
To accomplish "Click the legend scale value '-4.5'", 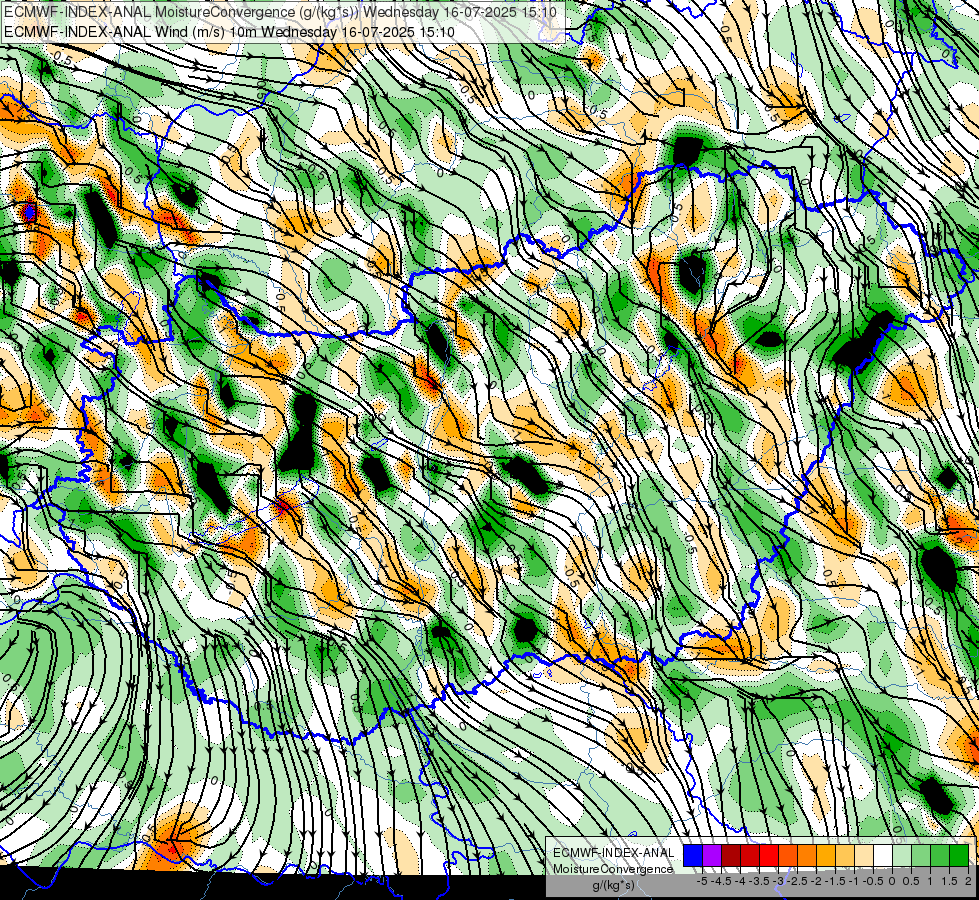I will pos(720,881).
